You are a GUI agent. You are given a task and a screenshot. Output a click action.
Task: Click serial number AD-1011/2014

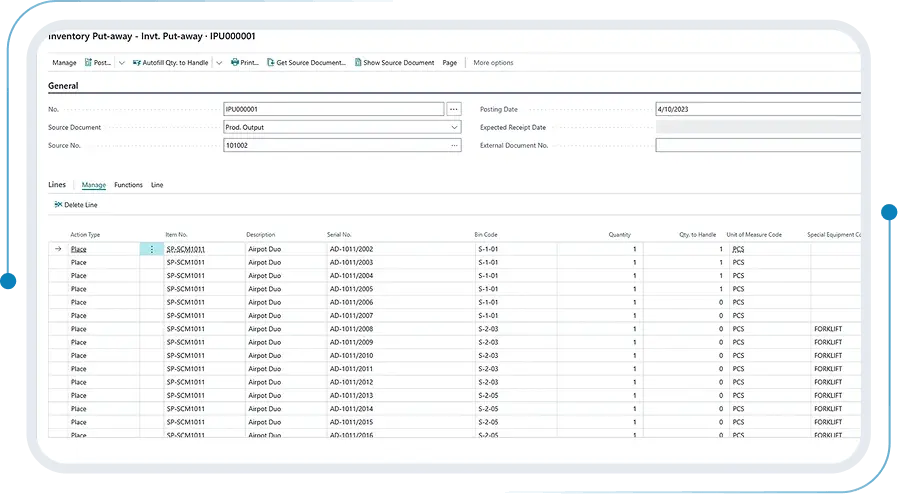(351, 409)
